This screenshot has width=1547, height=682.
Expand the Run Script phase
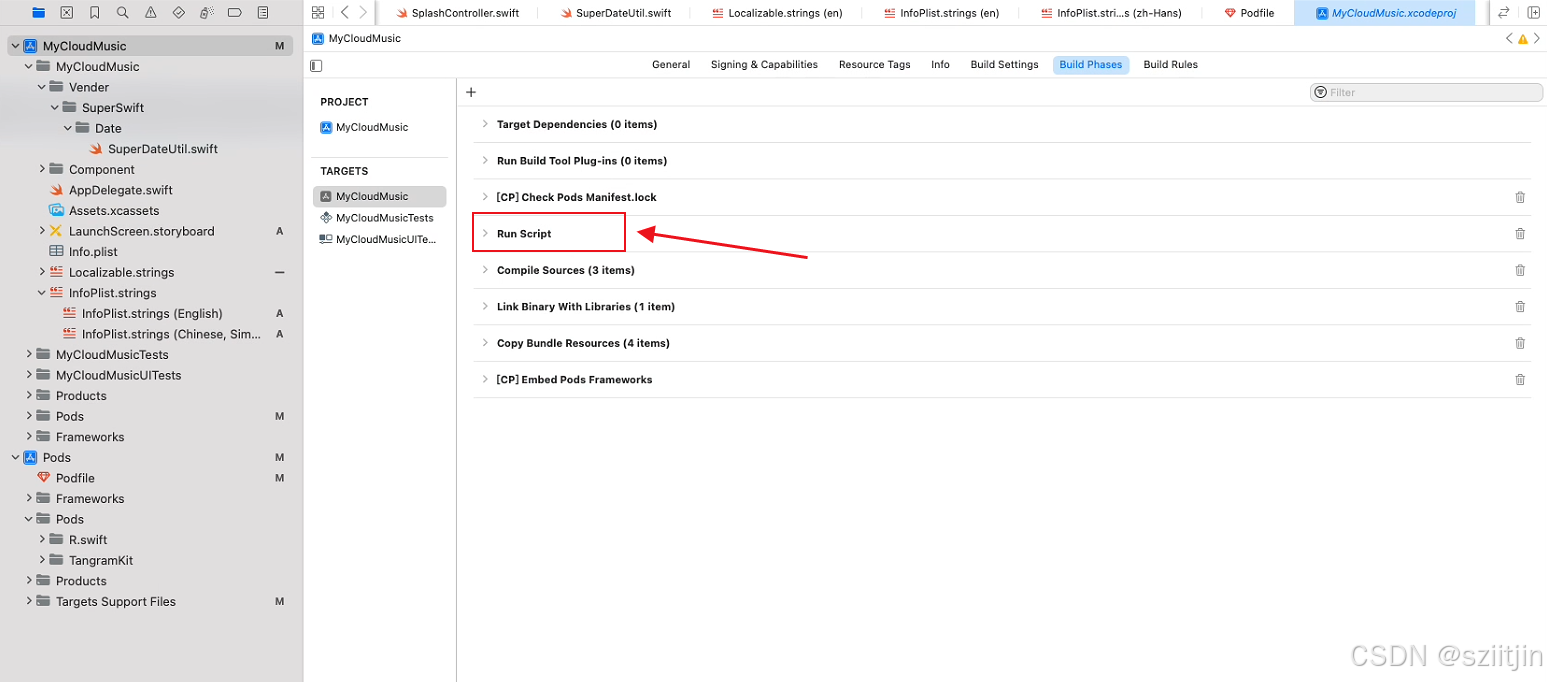pos(485,234)
